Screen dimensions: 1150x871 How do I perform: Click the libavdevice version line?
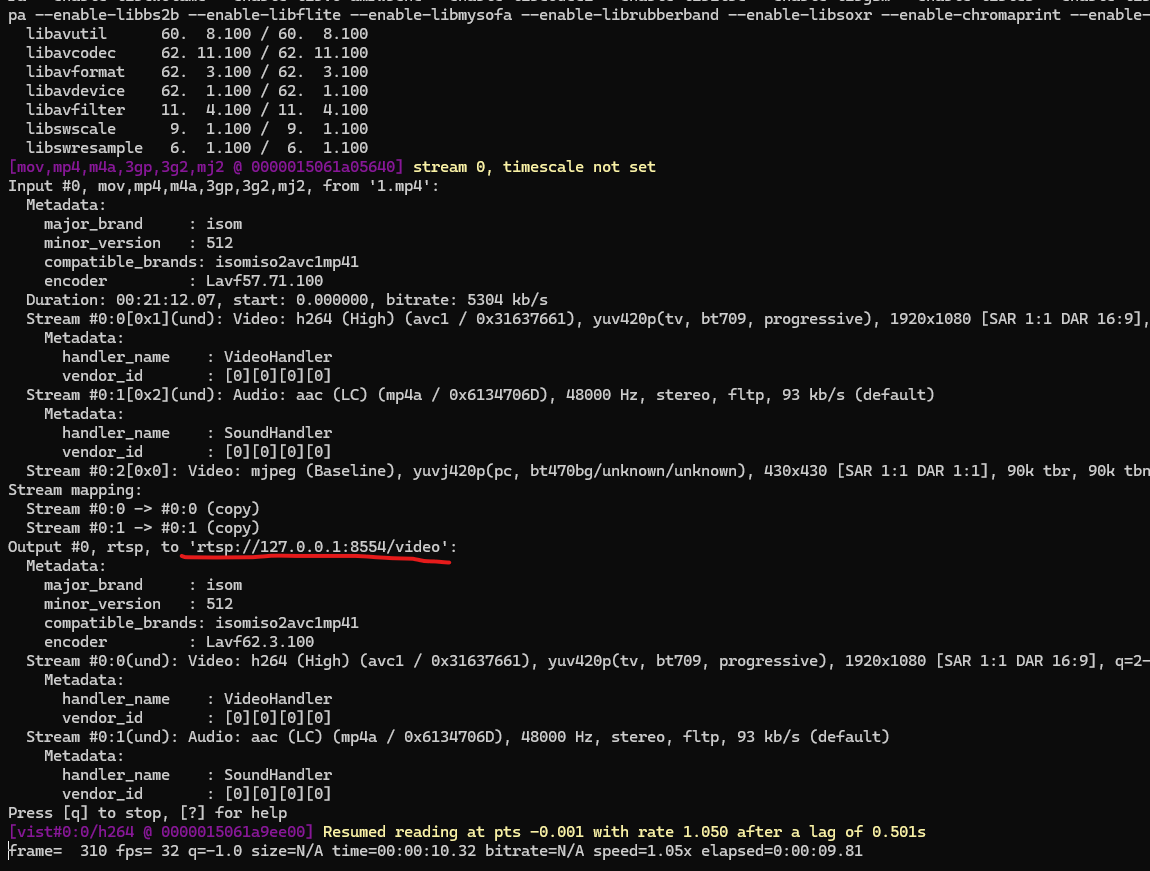click(197, 91)
